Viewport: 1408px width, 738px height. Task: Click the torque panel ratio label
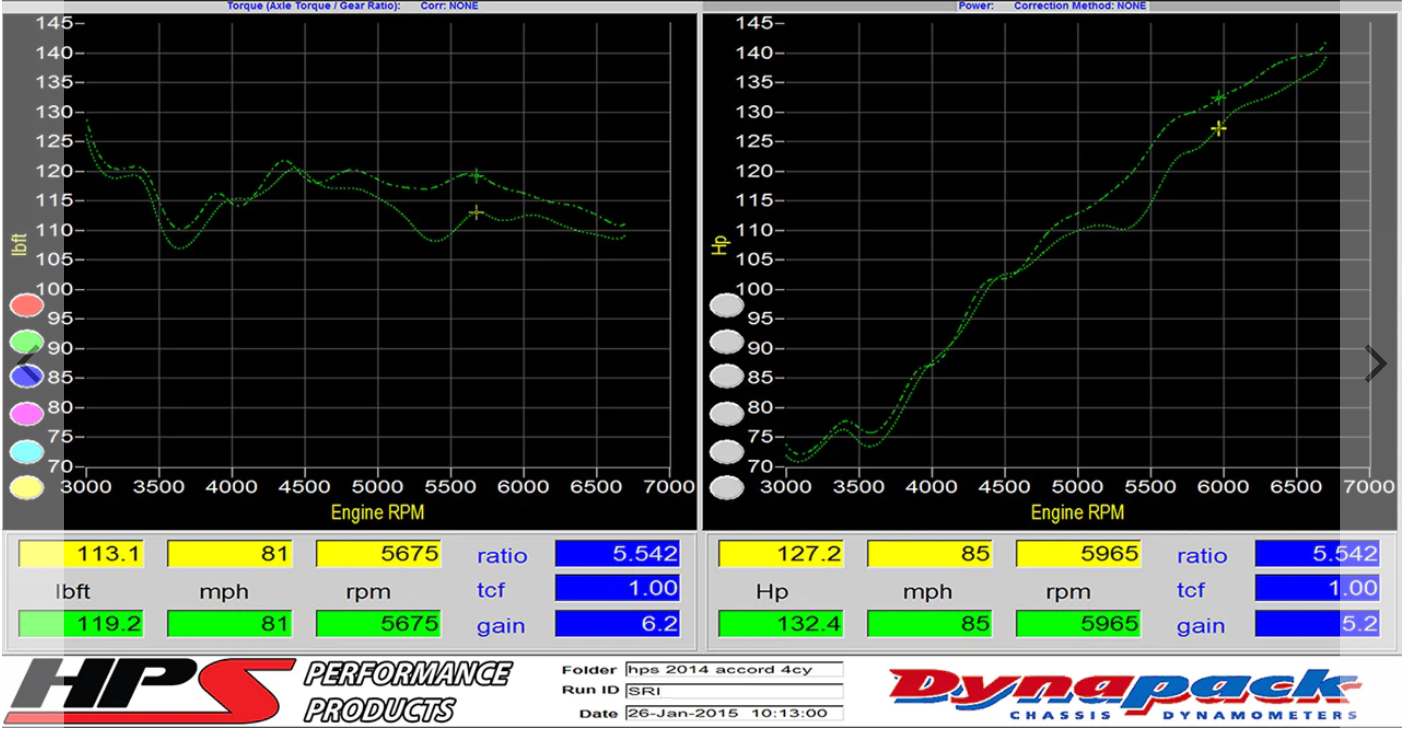pyautogui.click(x=502, y=556)
